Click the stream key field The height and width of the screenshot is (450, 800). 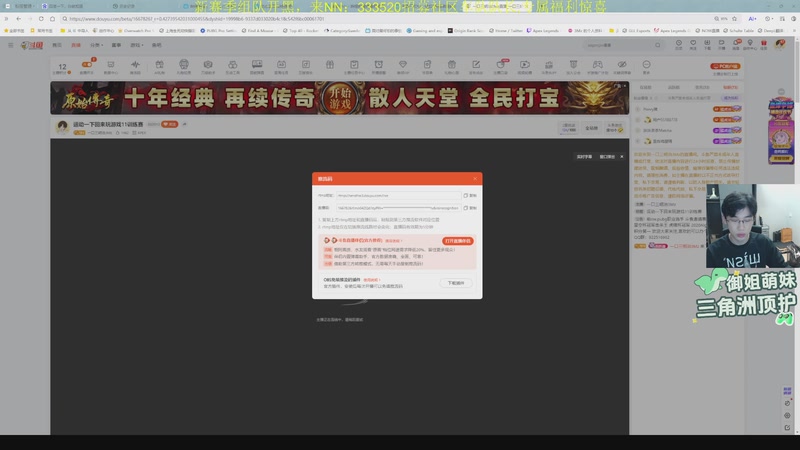(398, 208)
